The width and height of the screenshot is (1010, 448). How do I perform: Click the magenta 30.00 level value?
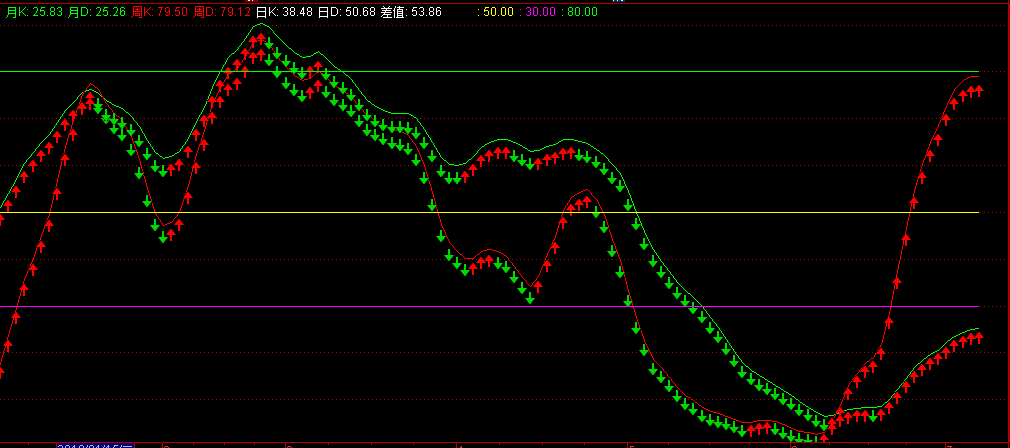(541, 12)
